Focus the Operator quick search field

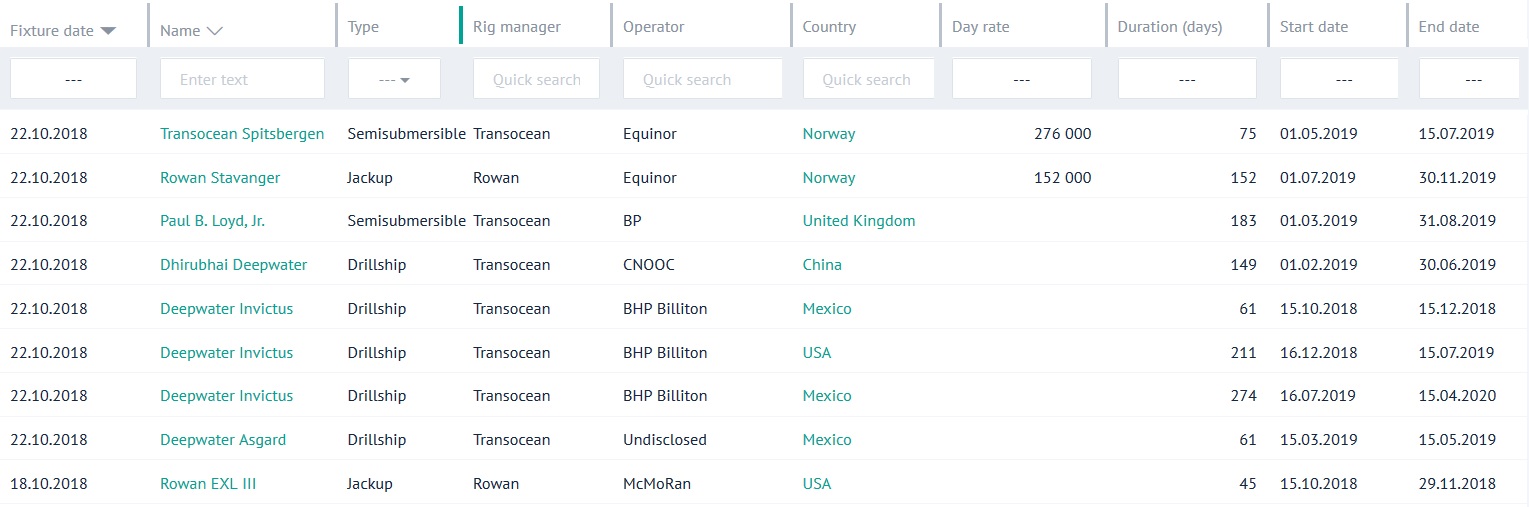[x=702, y=79]
